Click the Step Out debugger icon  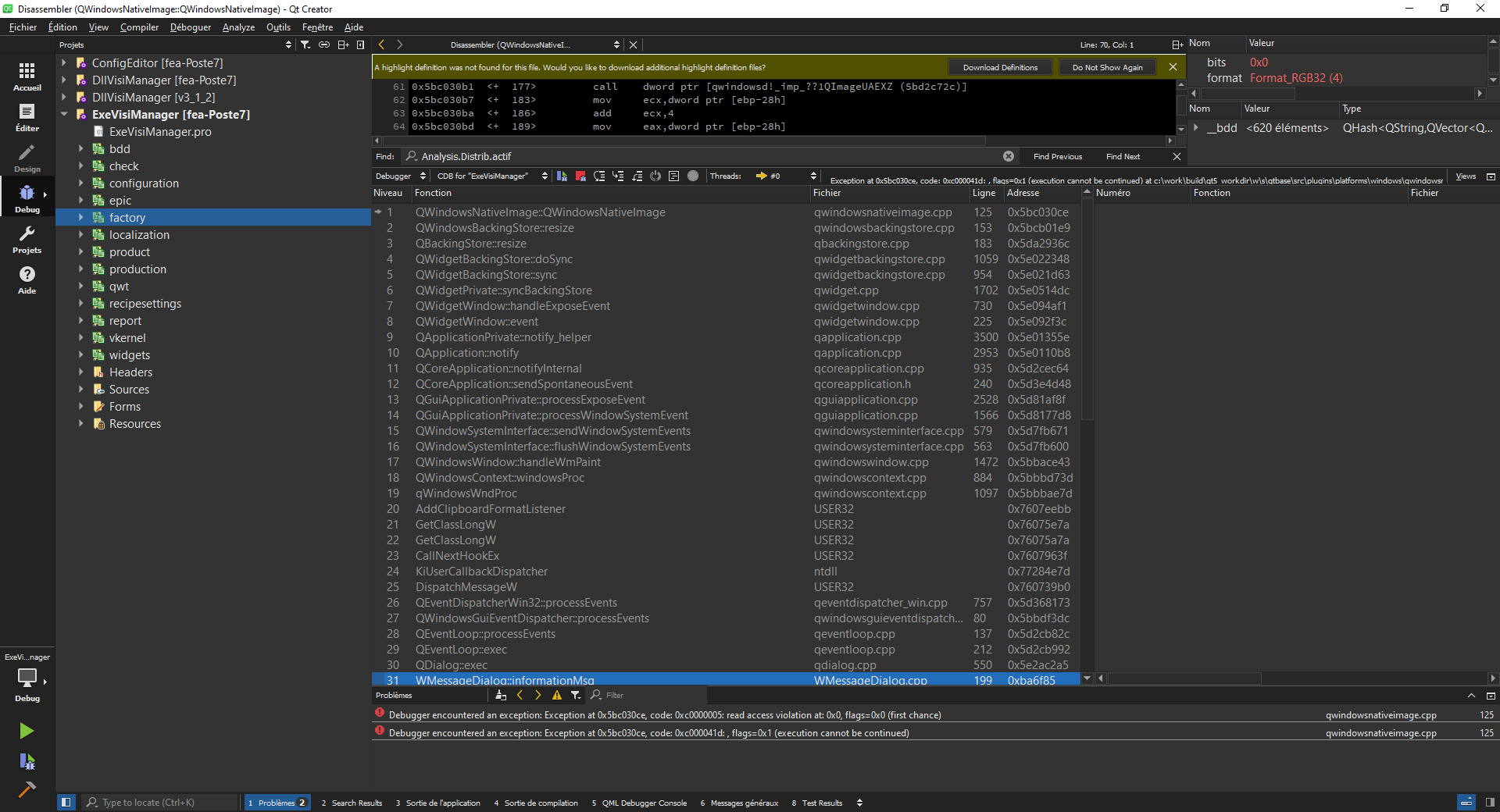point(637,176)
